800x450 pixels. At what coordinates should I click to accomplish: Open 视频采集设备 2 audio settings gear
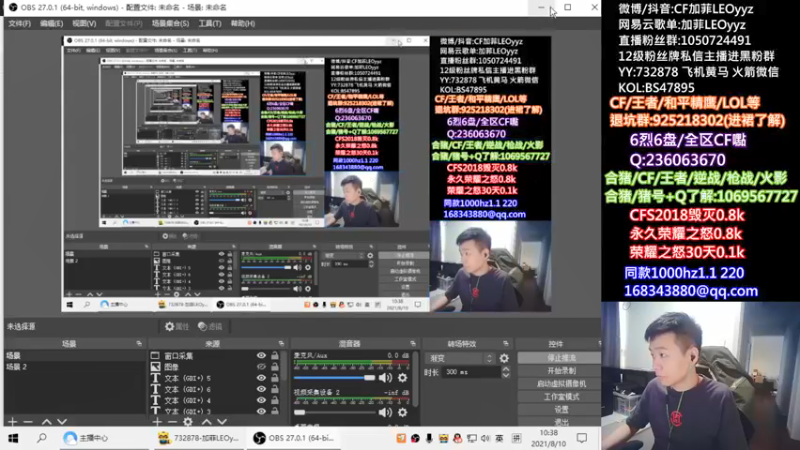(403, 412)
